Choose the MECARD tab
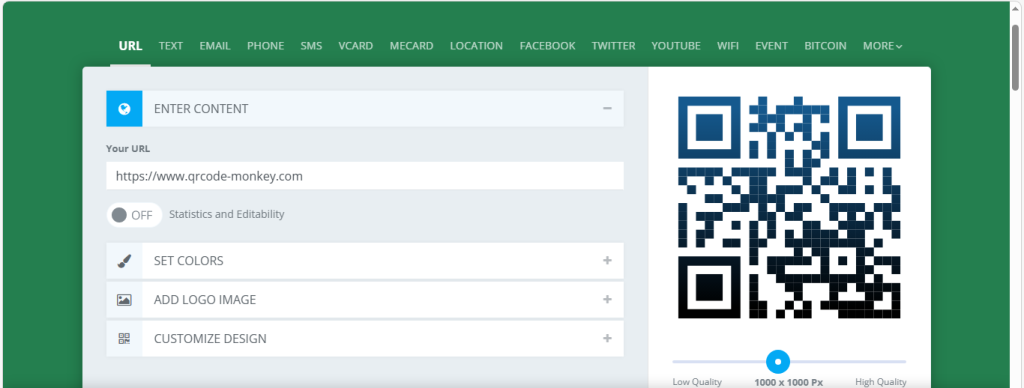Viewport: 1024px width, 388px height. pos(411,46)
